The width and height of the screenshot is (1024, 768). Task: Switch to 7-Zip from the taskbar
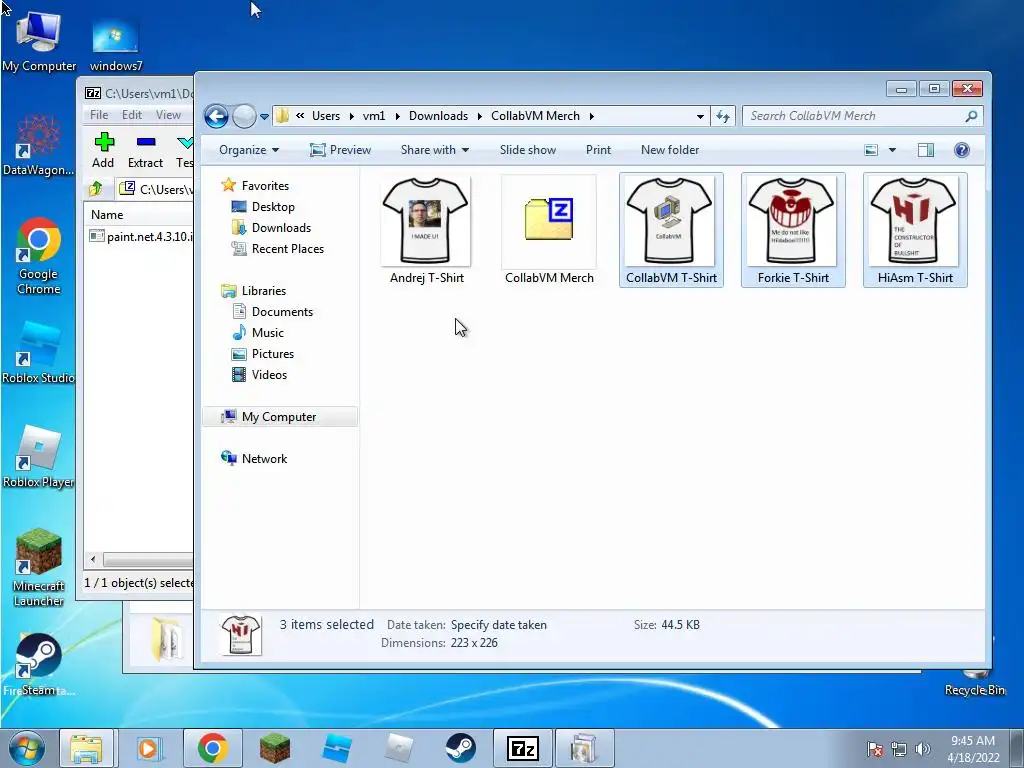coord(522,748)
